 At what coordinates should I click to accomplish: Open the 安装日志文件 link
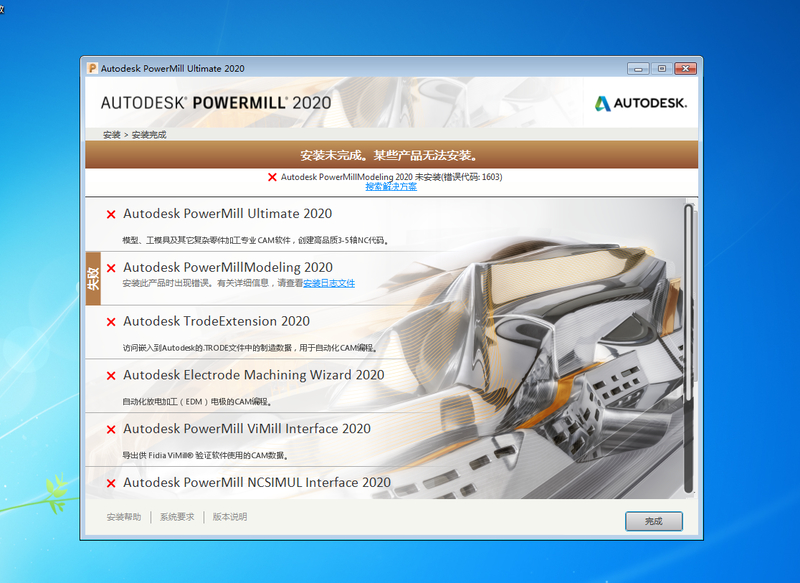[329, 283]
